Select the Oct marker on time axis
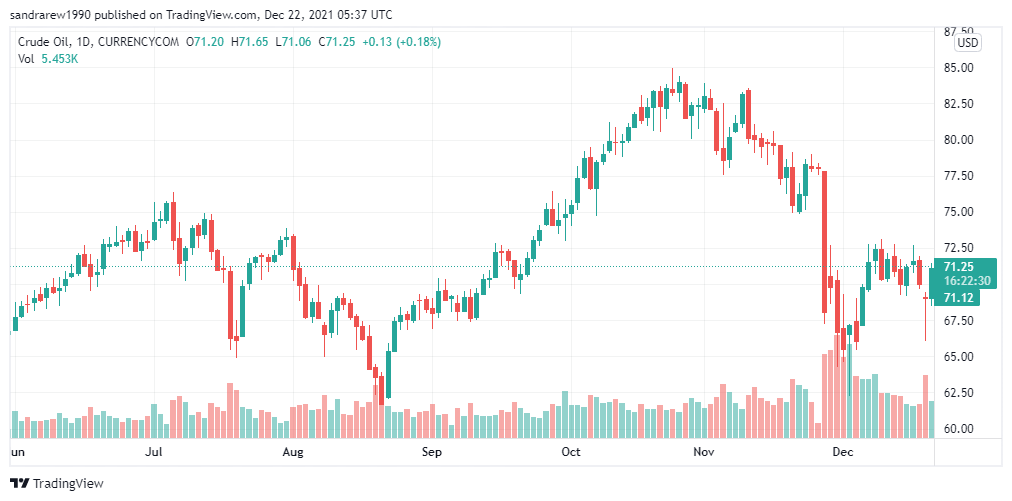1012x501 pixels. pos(571,452)
